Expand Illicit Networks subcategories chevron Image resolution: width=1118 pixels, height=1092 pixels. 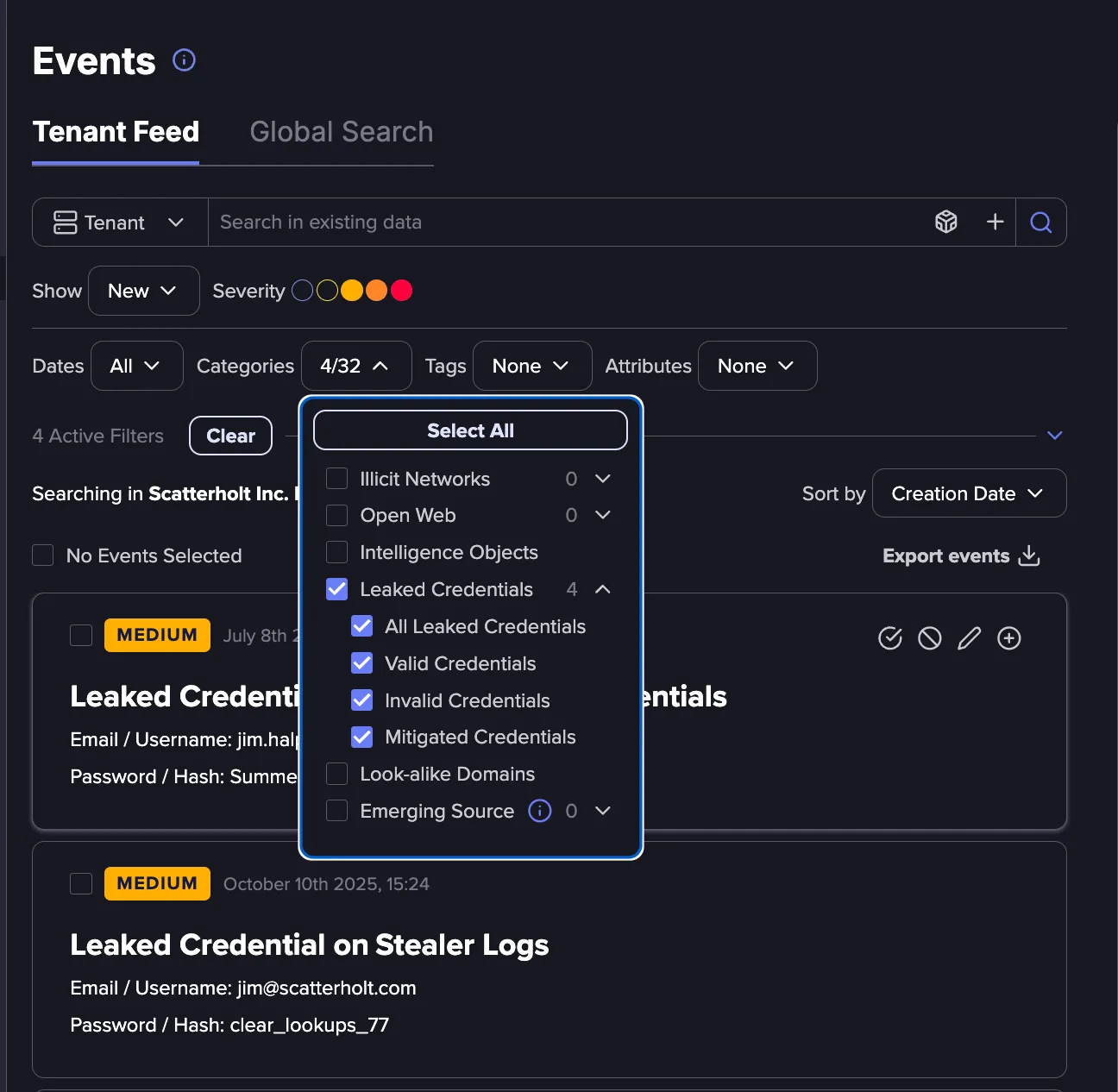coord(603,479)
